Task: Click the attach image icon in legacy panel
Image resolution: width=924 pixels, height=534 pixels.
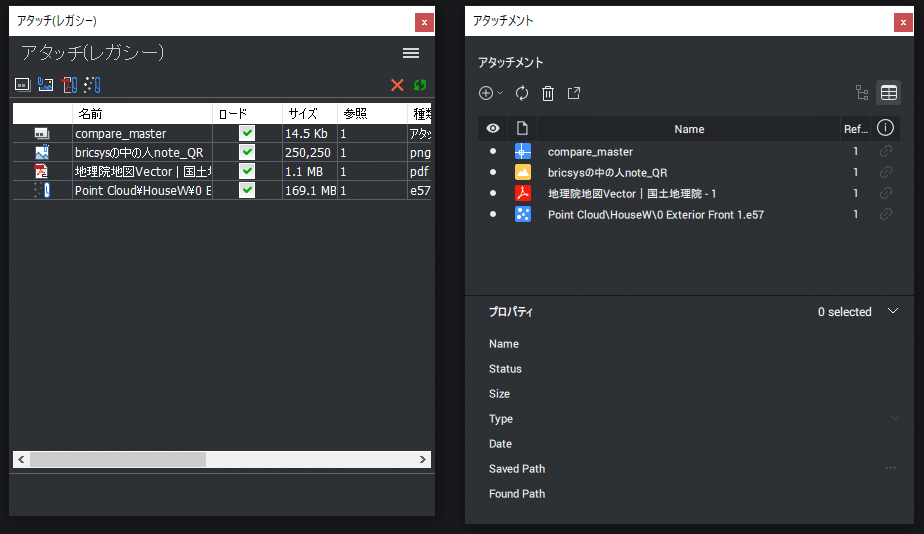Action: [45, 85]
